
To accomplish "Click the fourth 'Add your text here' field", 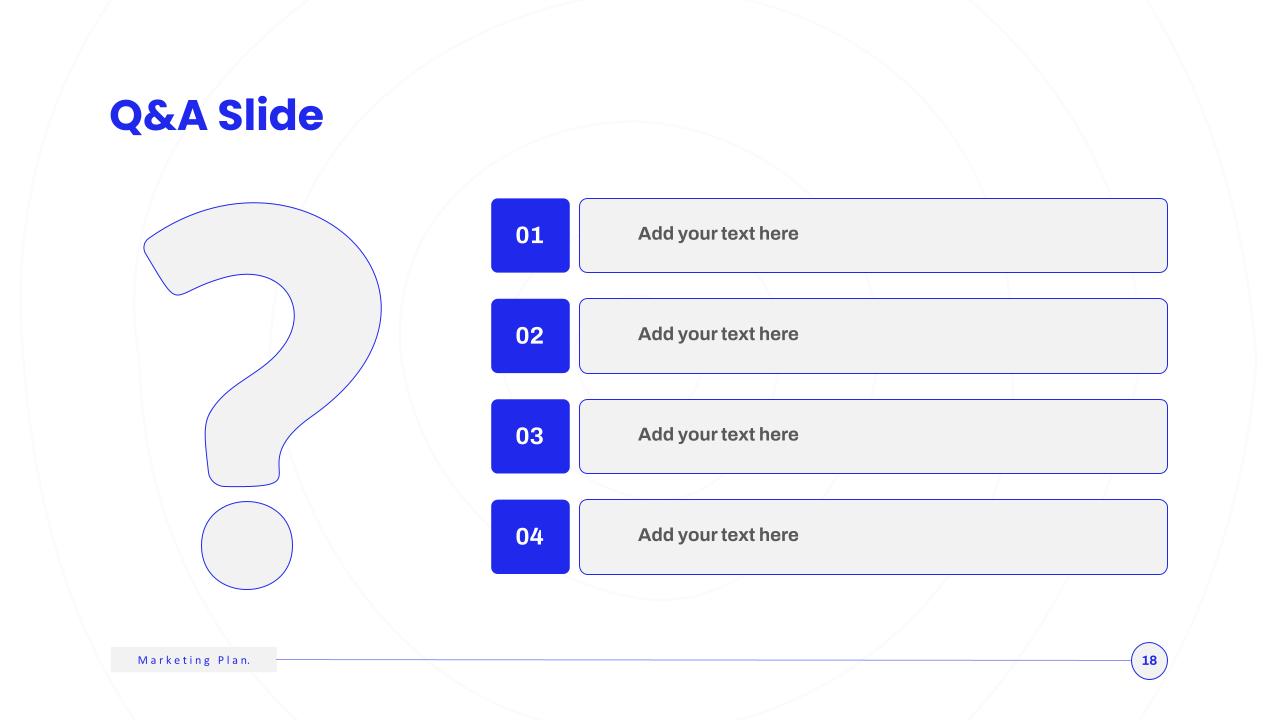I will pyautogui.click(x=873, y=537).
